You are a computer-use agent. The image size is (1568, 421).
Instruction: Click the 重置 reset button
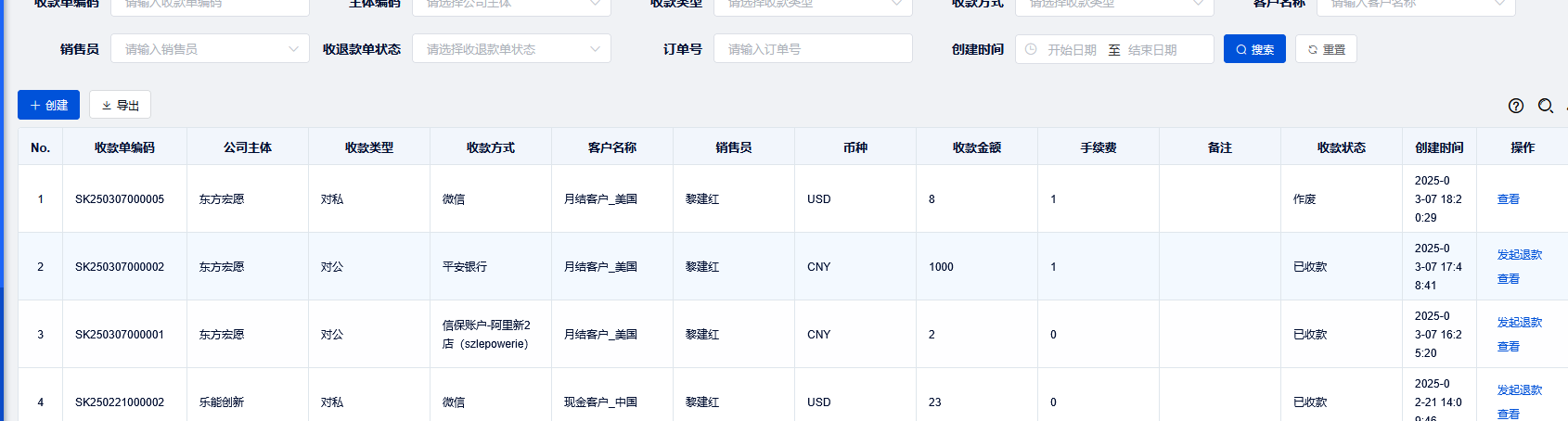[x=1327, y=49]
